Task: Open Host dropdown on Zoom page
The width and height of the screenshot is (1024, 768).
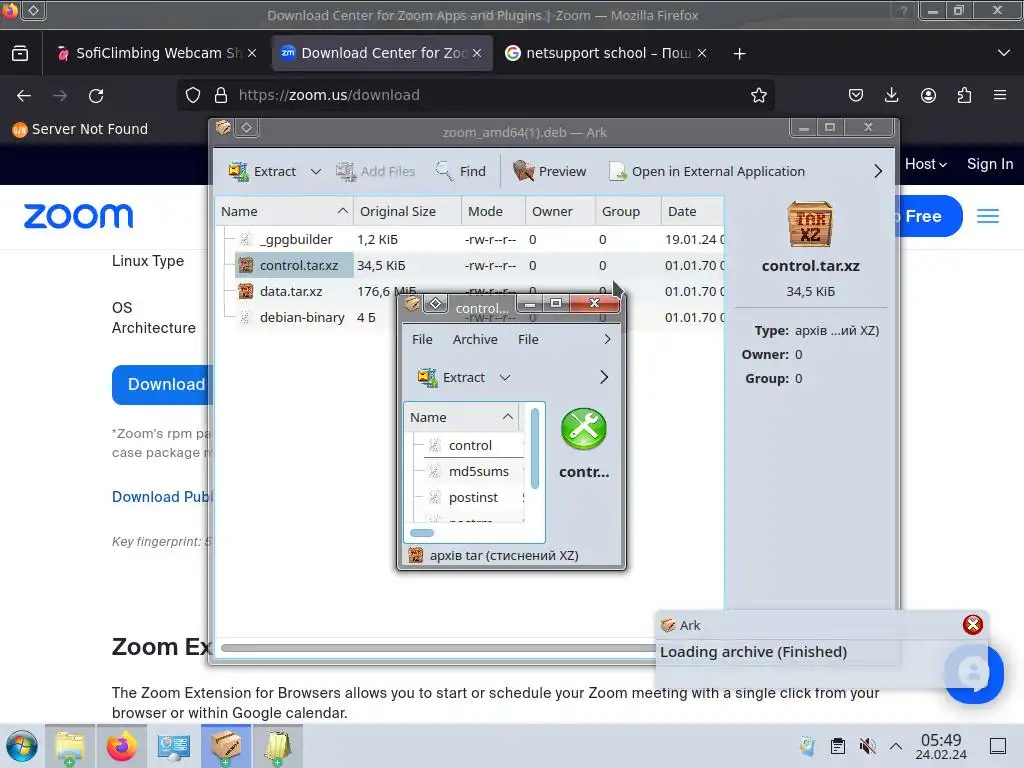Action: click(925, 164)
